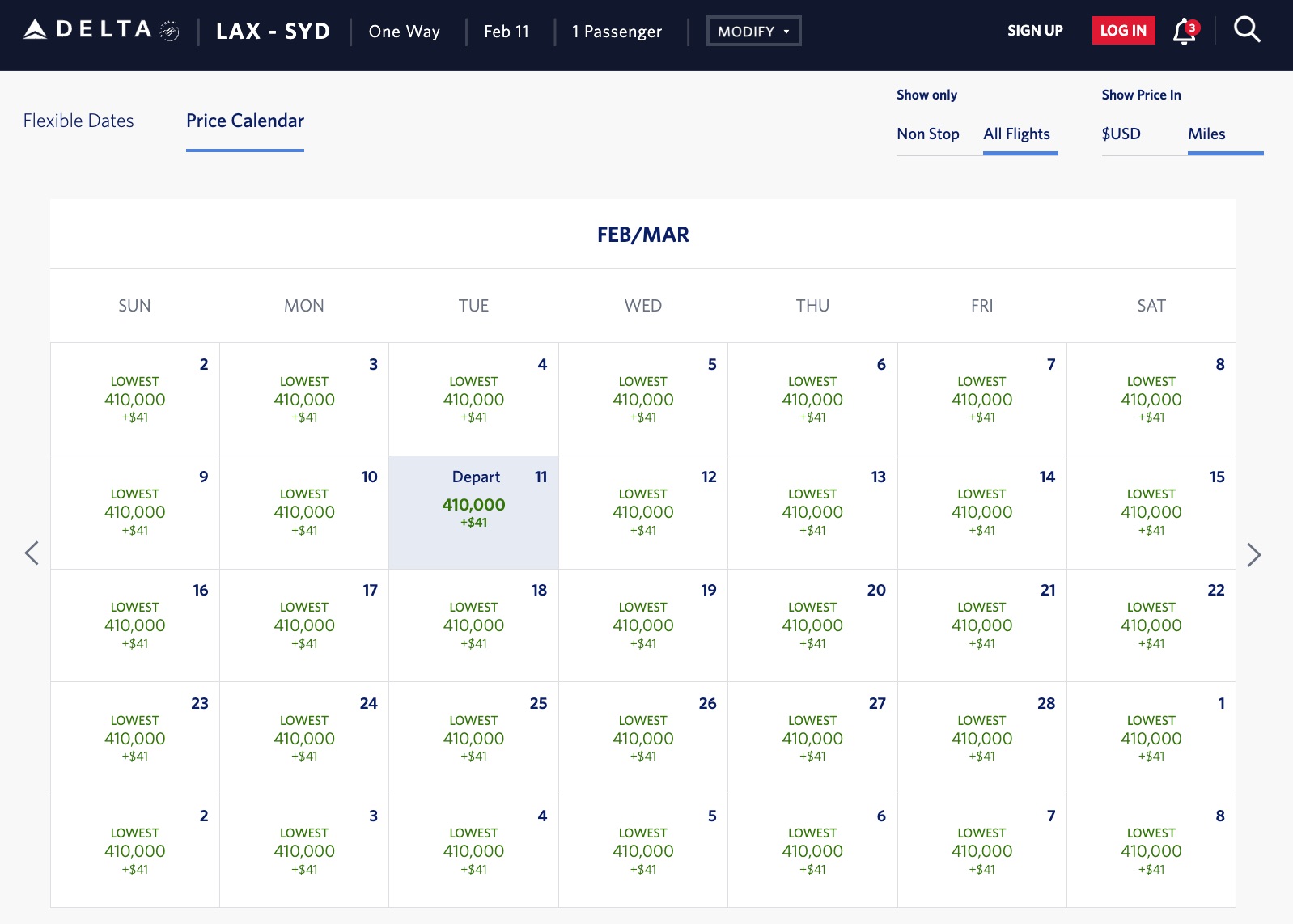Choose February 14 fare cell
Viewport: 1293px width, 924px height.
(981, 512)
